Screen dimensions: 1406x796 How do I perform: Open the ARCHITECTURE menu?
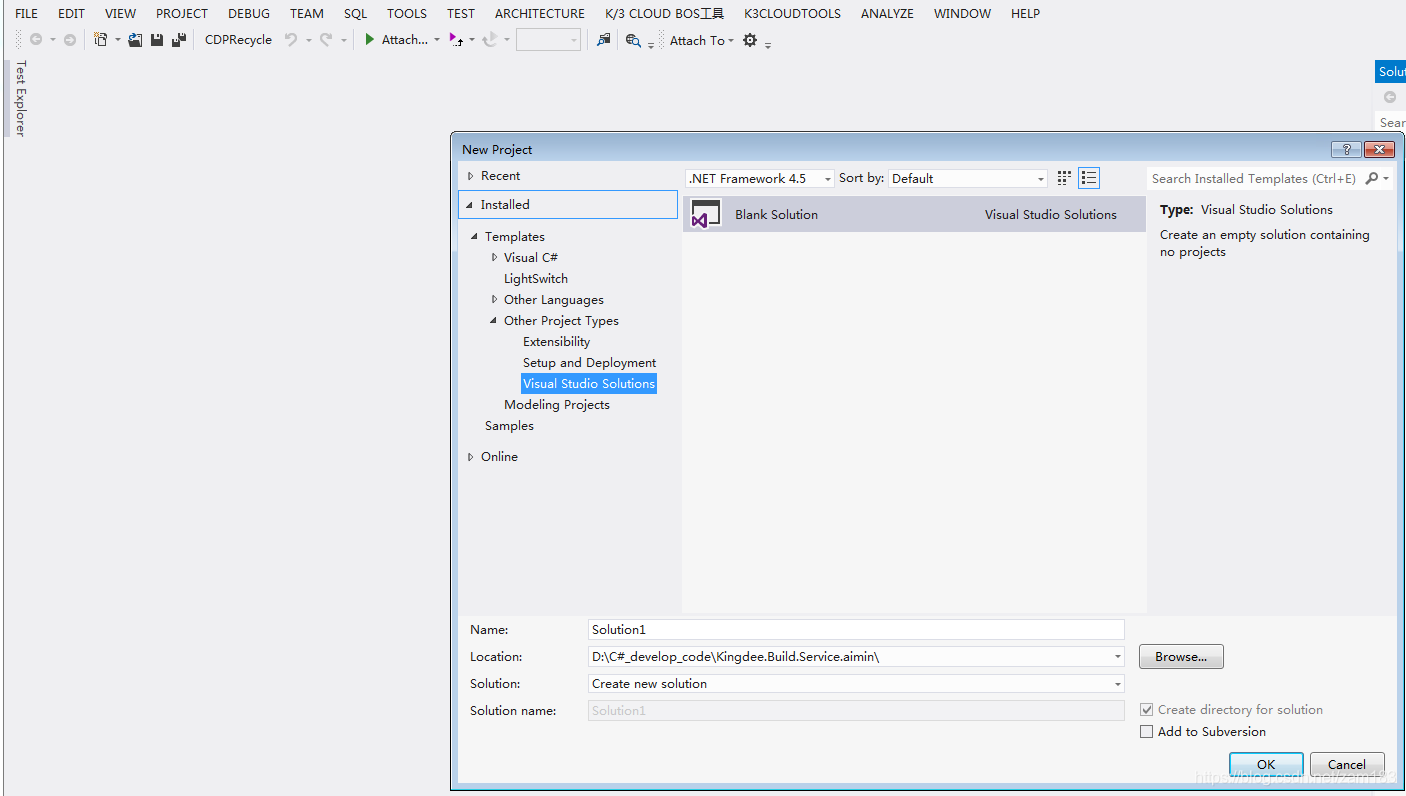[x=540, y=13]
